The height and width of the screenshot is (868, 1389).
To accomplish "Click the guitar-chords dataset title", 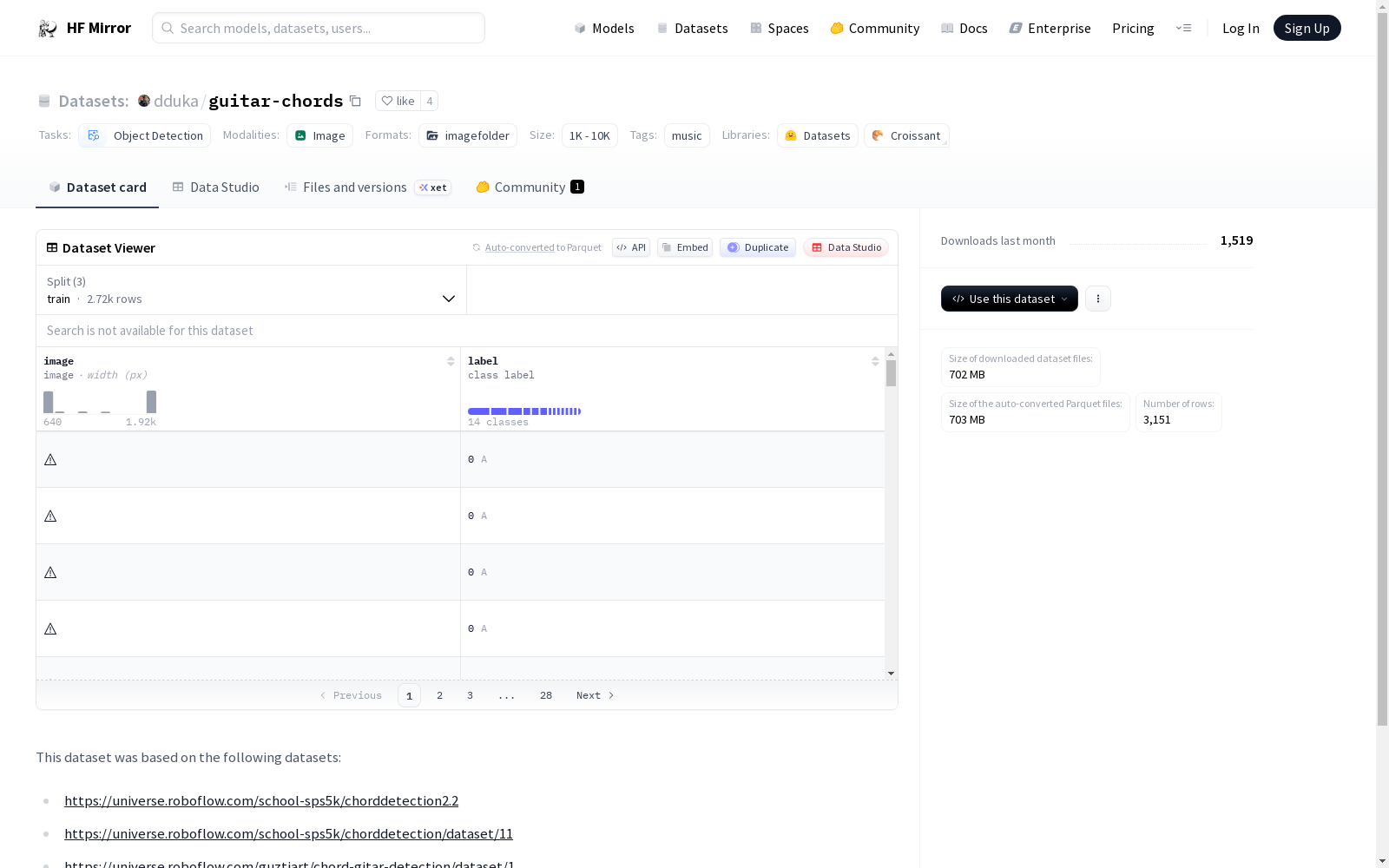I will [276, 101].
